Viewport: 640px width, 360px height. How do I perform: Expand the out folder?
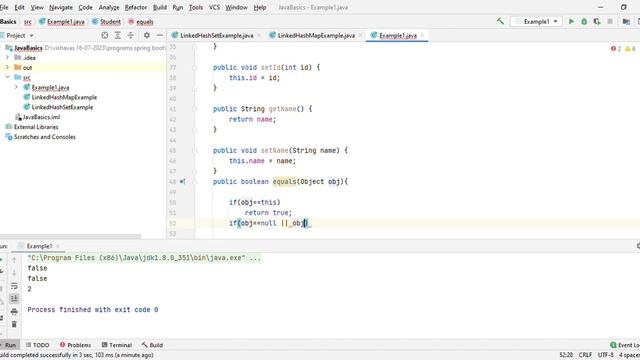[7, 67]
